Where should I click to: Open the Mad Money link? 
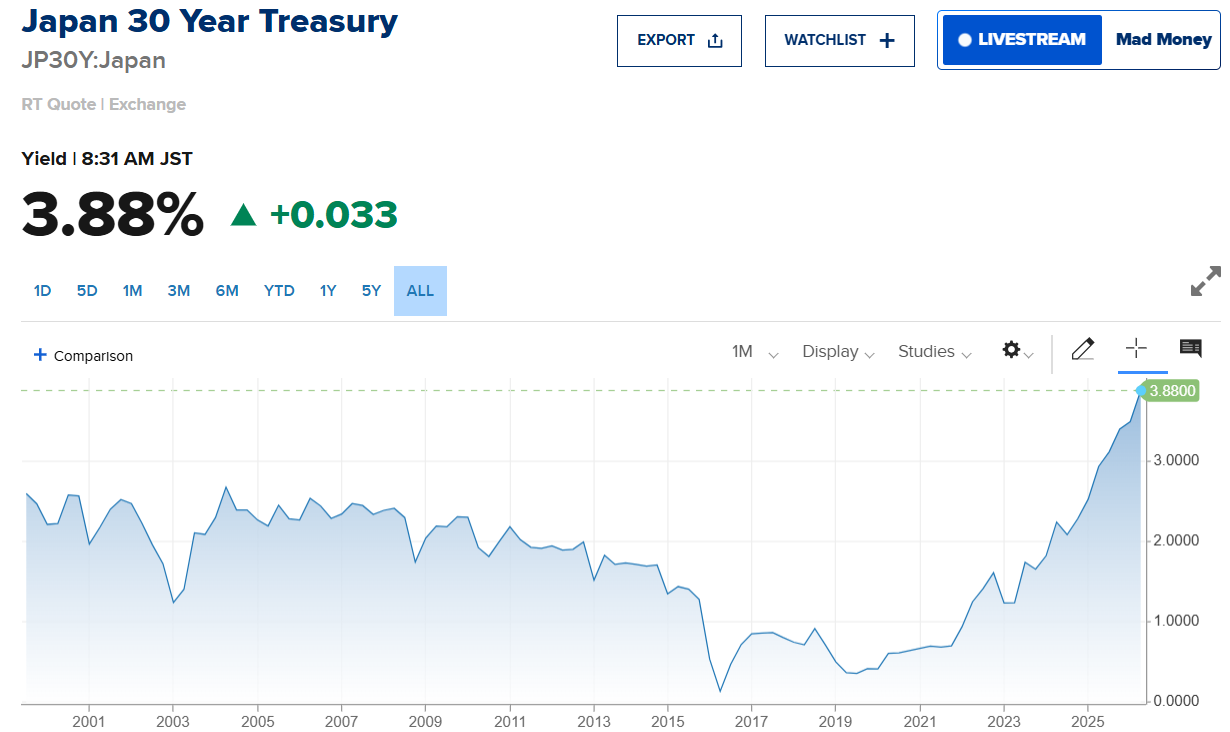pyautogui.click(x=1163, y=40)
